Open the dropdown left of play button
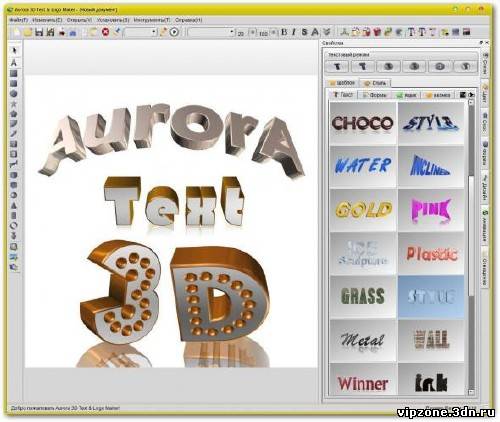Viewport: 500px width, 422px height. pyautogui.click(x=141, y=32)
